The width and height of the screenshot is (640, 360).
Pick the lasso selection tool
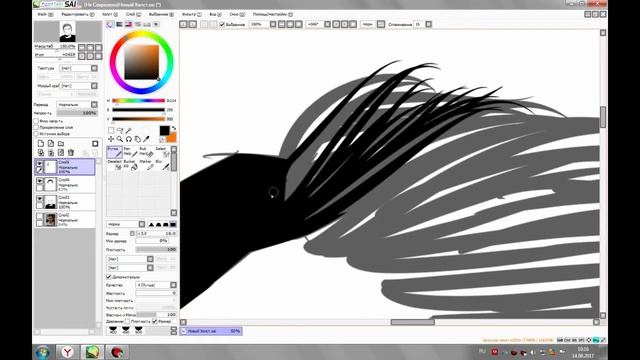click(x=120, y=130)
